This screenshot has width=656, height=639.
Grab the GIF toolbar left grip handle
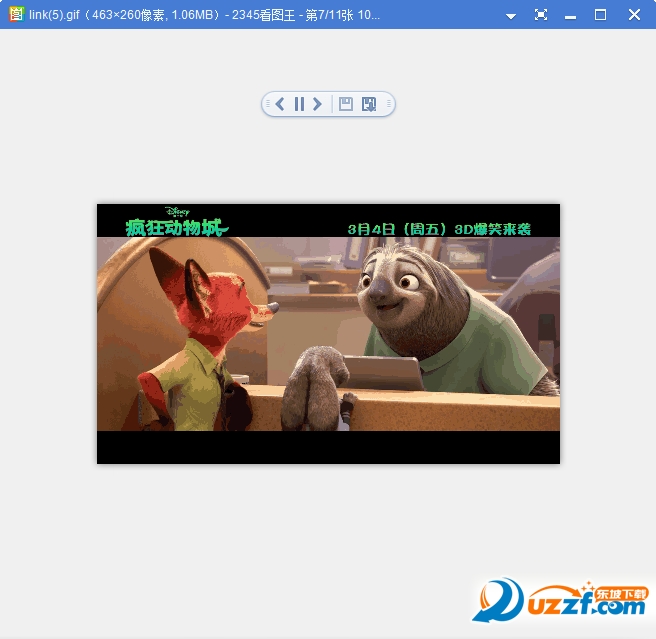pos(268,103)
